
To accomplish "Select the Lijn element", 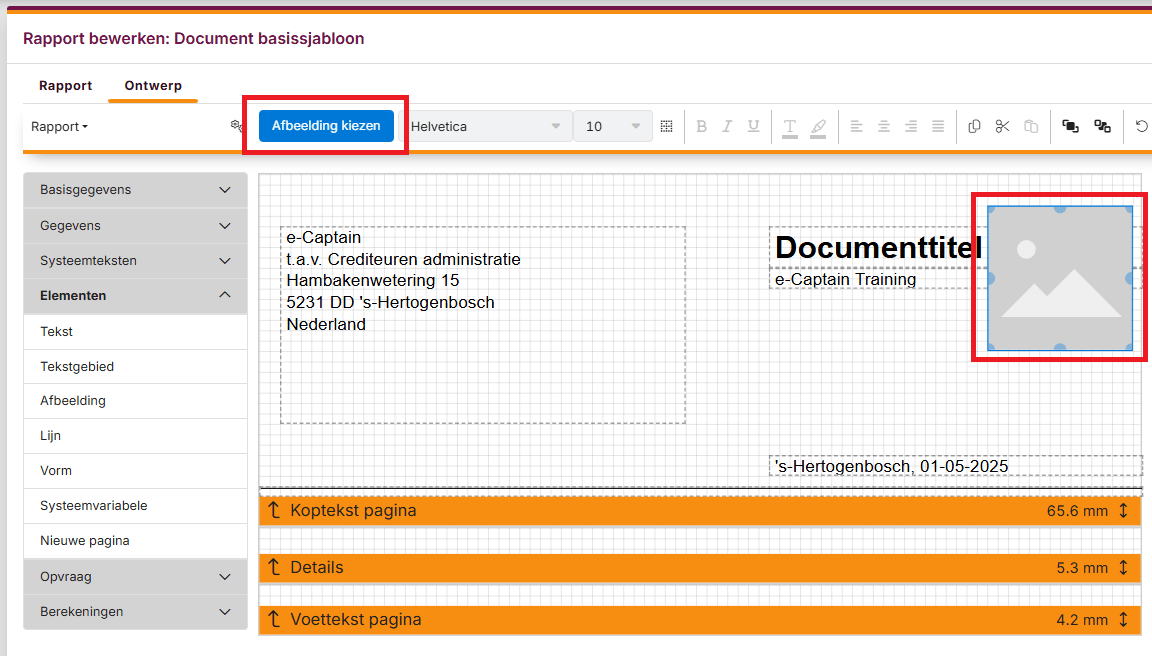I will point(135,436).
